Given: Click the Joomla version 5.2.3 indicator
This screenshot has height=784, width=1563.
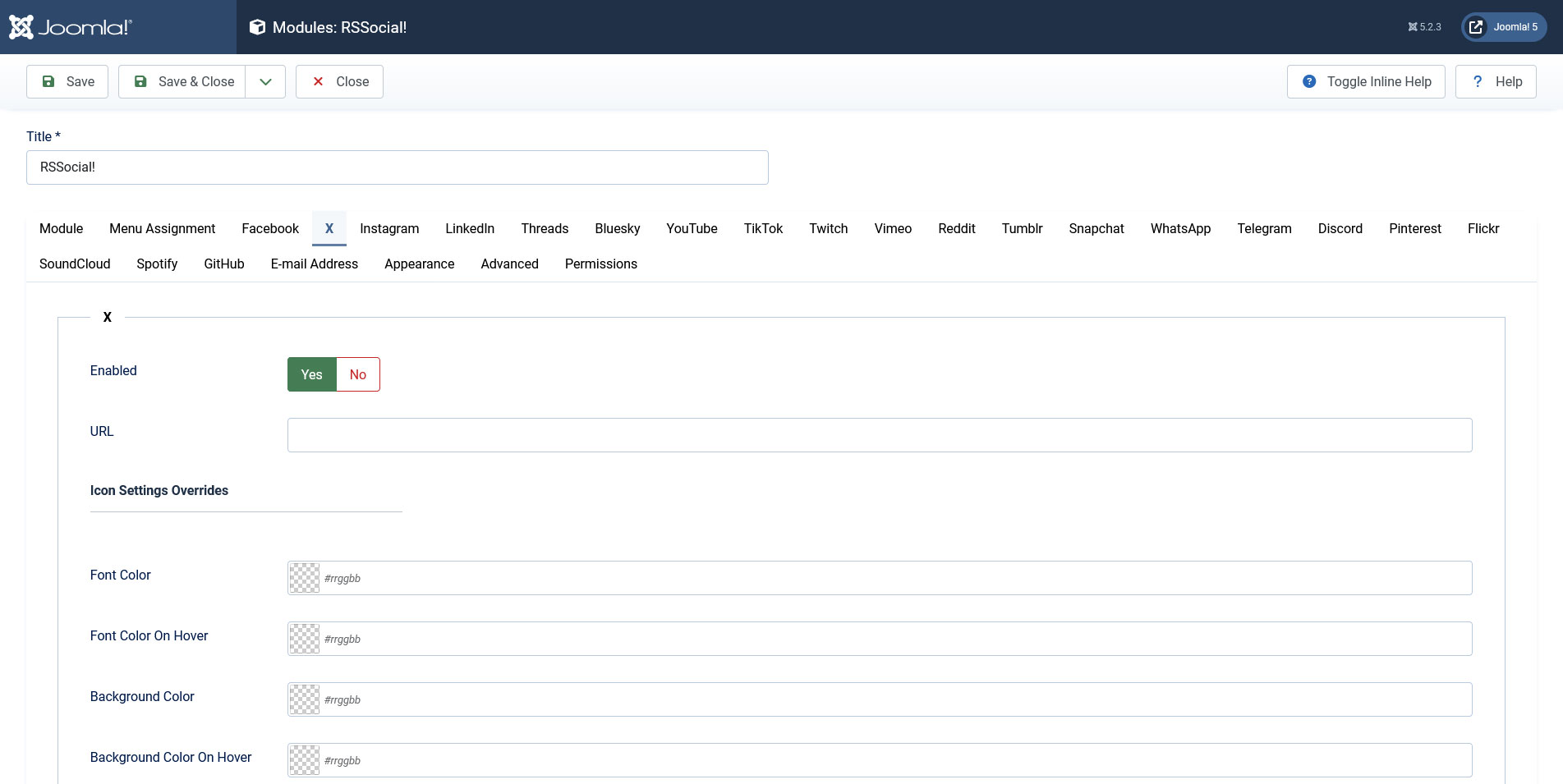Looking at the screenshot, I should (x=1424, y=27).
